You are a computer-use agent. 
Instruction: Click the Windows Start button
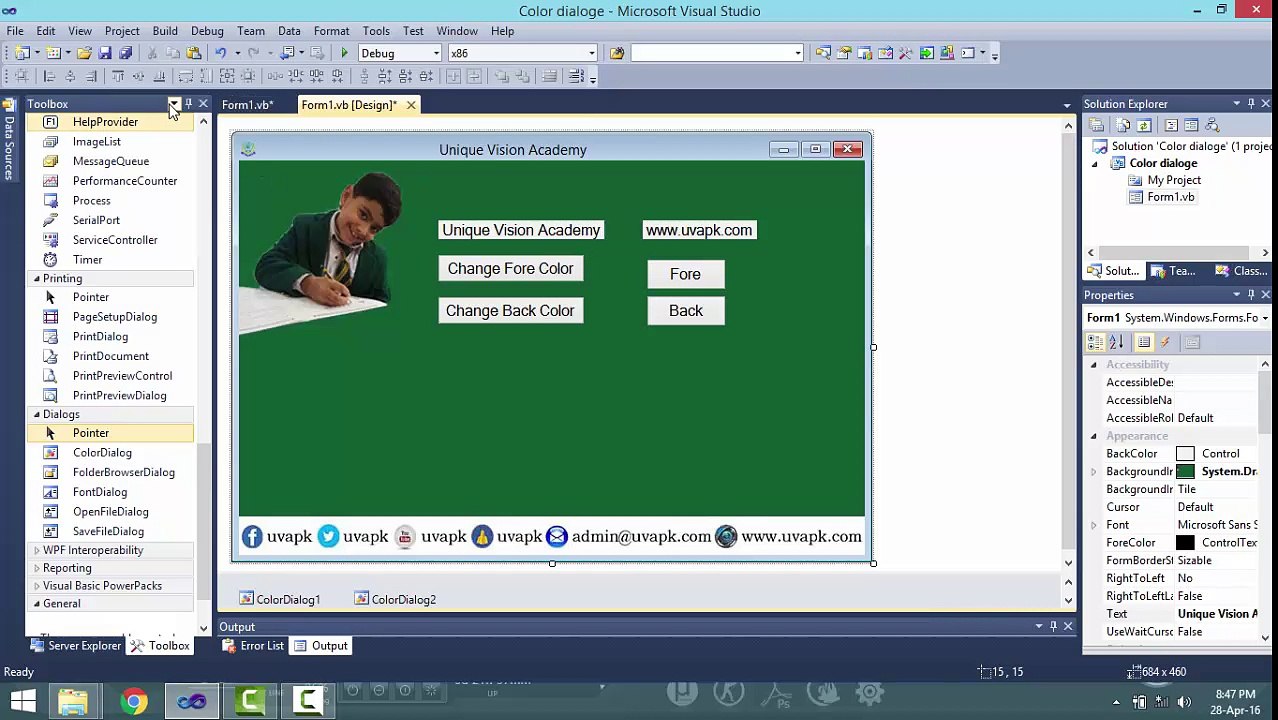point(23,701)
